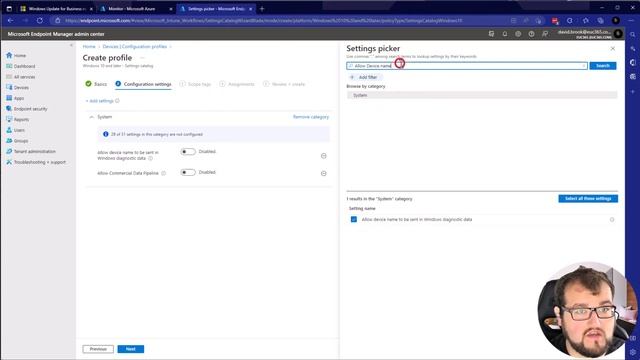640x360 pixels.
Task: Switch to Monitor - Microsoft Azure tab
Action: pos(136,9)
